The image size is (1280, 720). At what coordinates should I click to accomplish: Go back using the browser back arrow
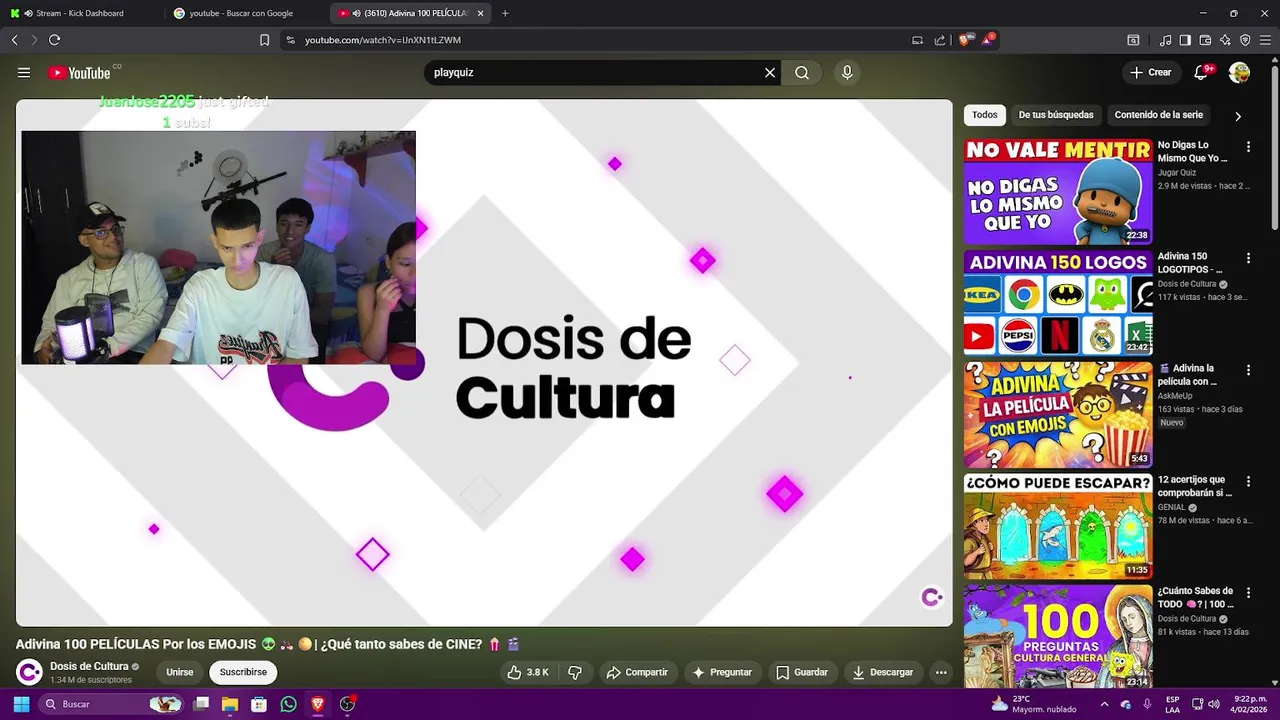point(14,40)
